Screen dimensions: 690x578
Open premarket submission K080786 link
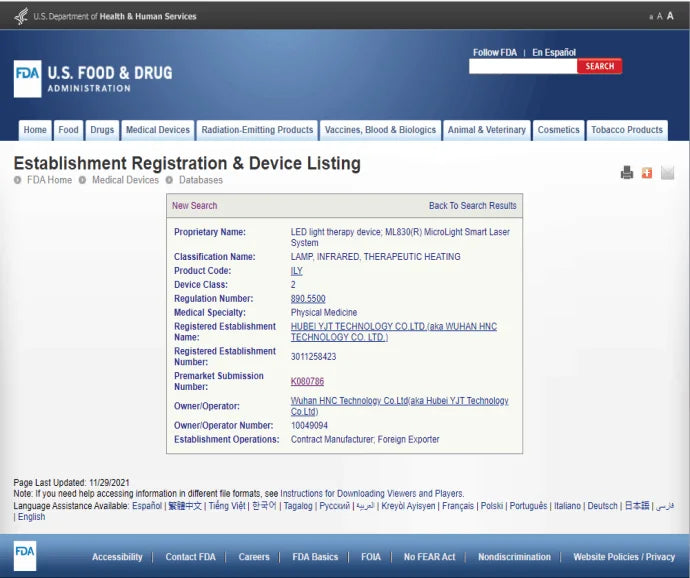click(307, 382)
